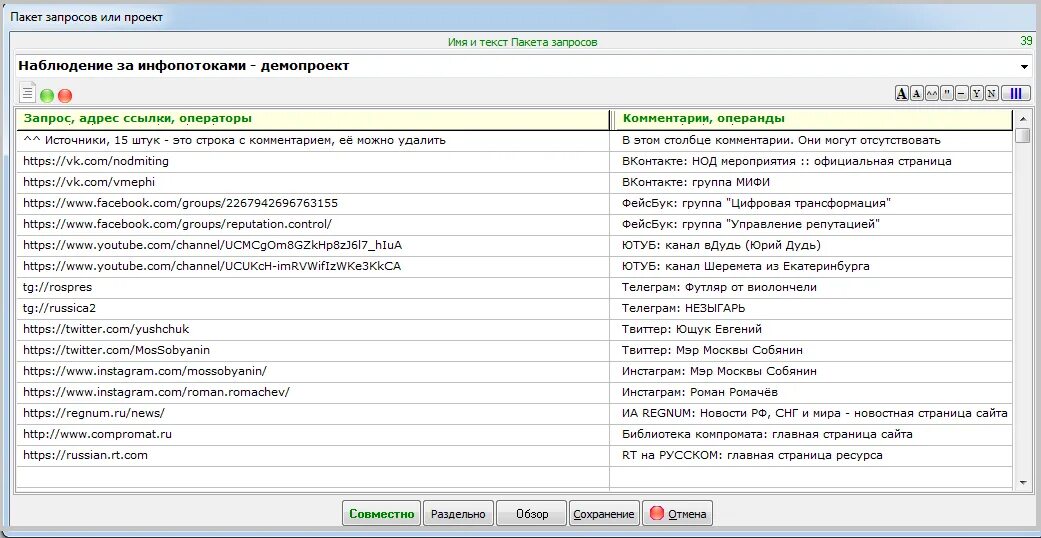
Task: Click the table scrollbar up arrow
Action: (1023, 119)
